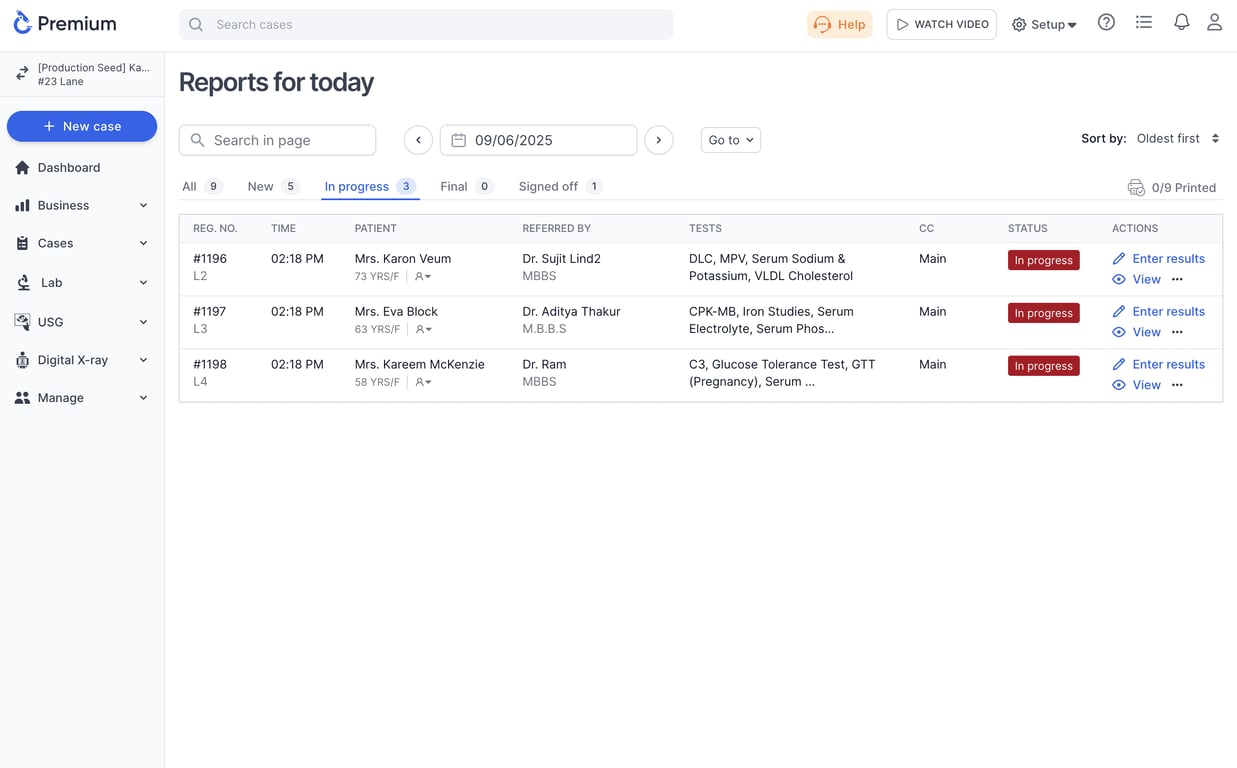Open the task list icon in header
This screenshot has width=1237, height=768.
tap(1144, 22)
